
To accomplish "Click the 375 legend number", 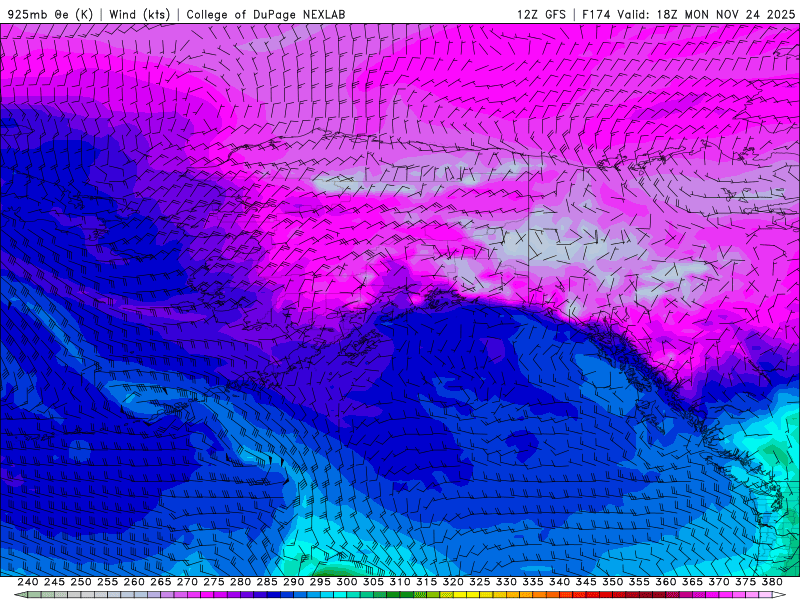I will tap(746, 582).
